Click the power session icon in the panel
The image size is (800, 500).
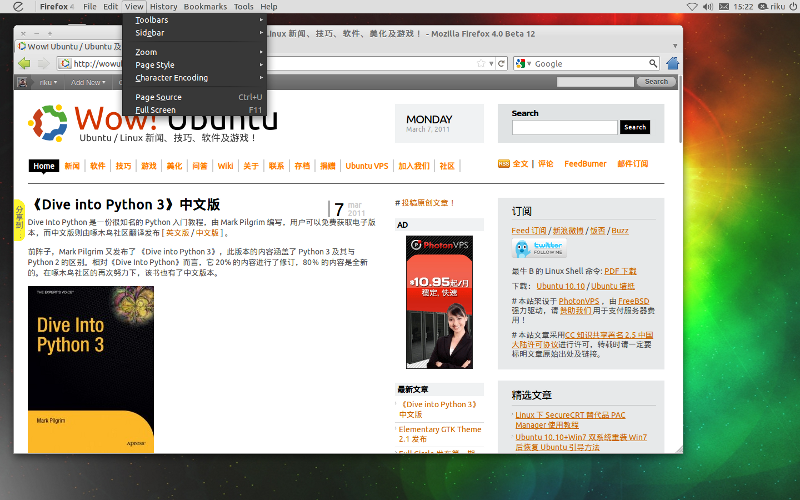(792, 7)
